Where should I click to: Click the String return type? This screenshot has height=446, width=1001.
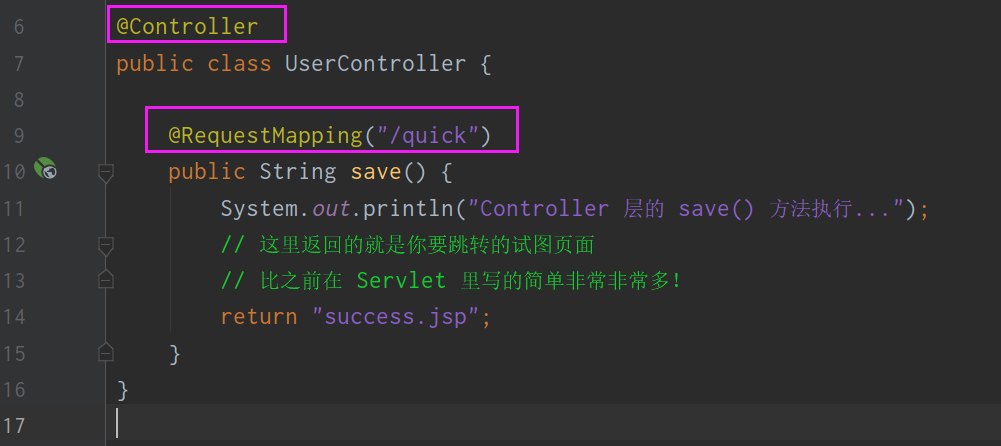pyautogui.click(x=297, y=171)
